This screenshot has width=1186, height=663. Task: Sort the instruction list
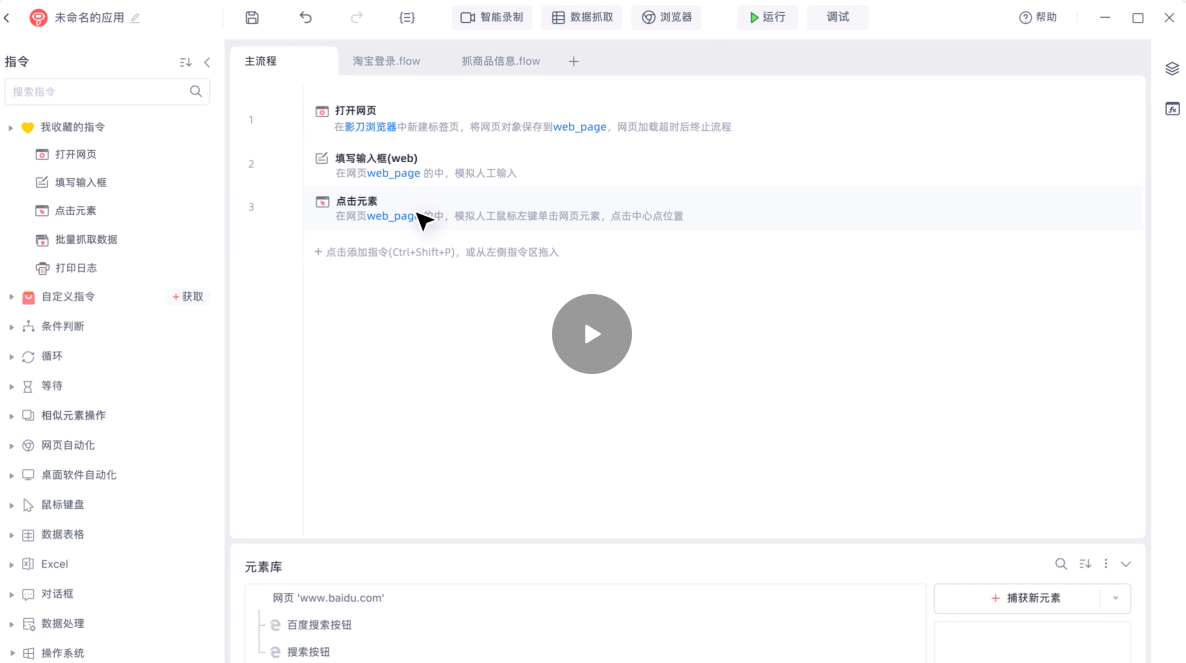[185, 62]
